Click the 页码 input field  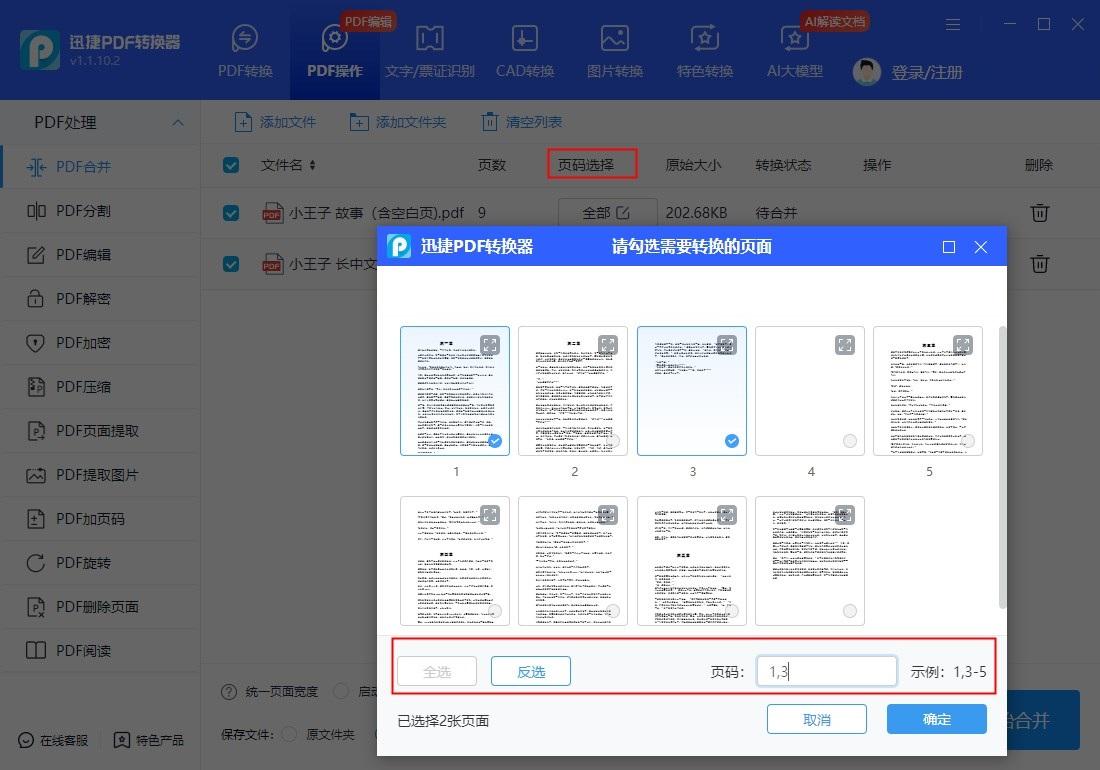pyautogui.click(x=826, y=671)
